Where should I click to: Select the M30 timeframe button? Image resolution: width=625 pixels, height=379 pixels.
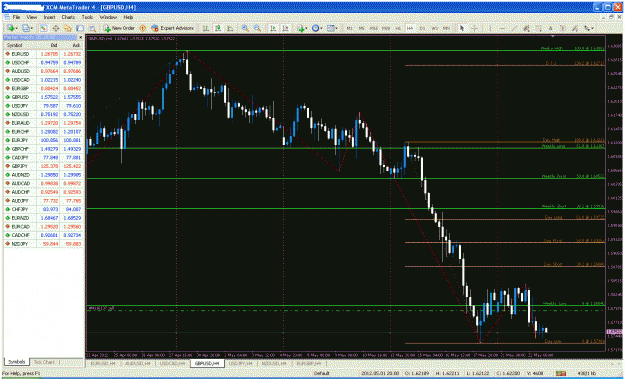coord(385,28)
